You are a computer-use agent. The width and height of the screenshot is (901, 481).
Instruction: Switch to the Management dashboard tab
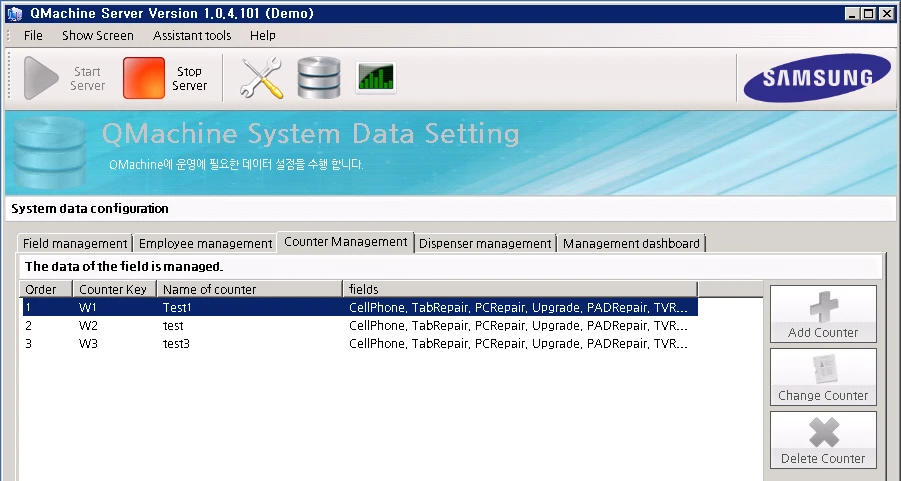point(631,243)
